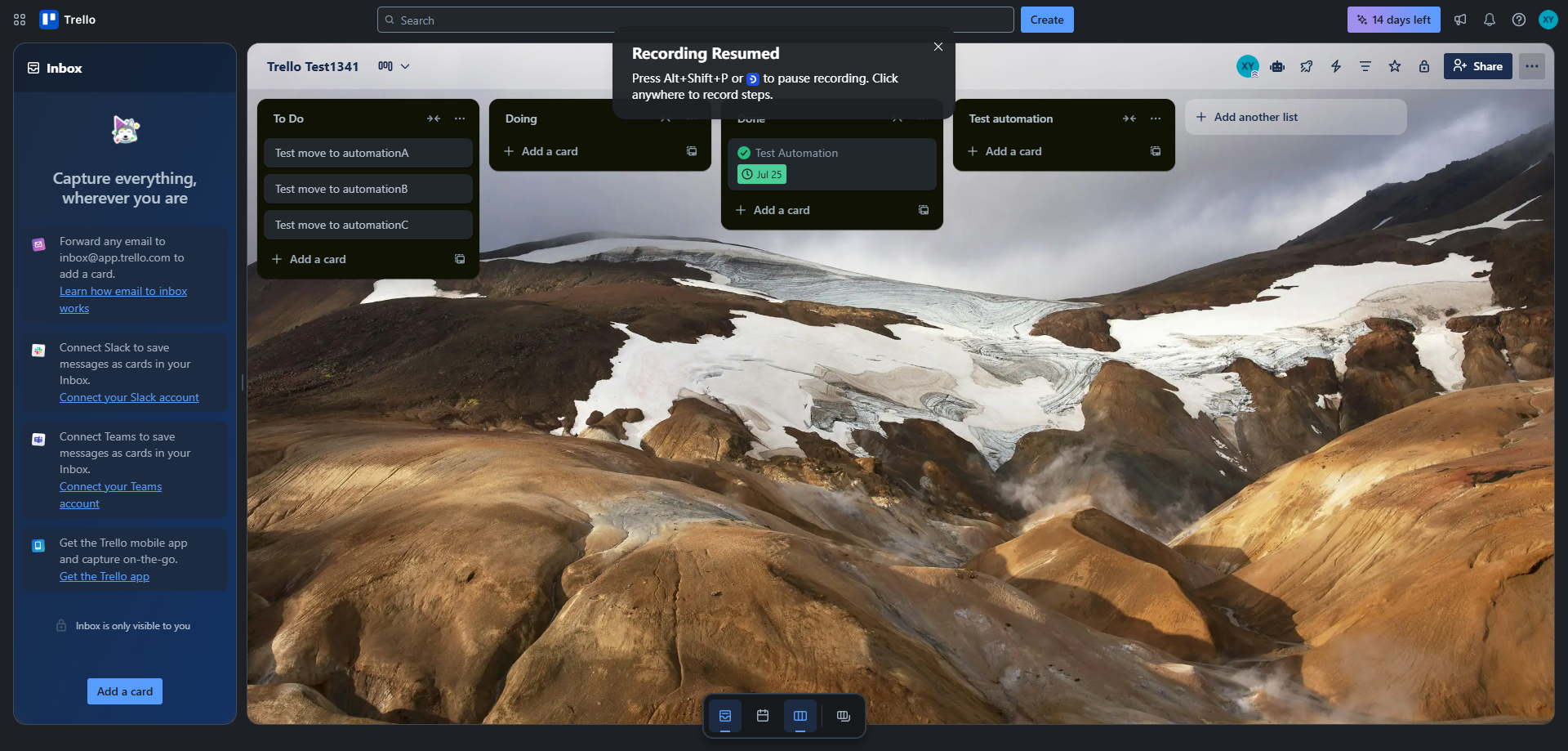Create from template in To Do list
This screenshot has width=1568, height=751.
460,259
